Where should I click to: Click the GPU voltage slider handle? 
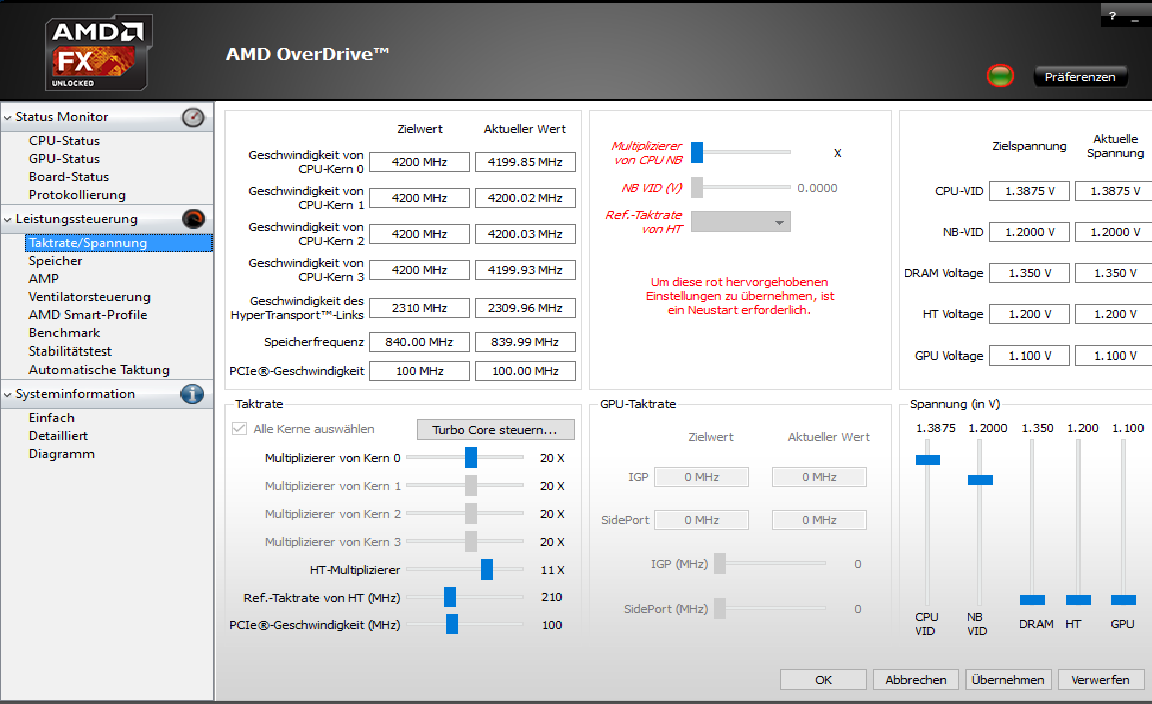[1123, 600]
